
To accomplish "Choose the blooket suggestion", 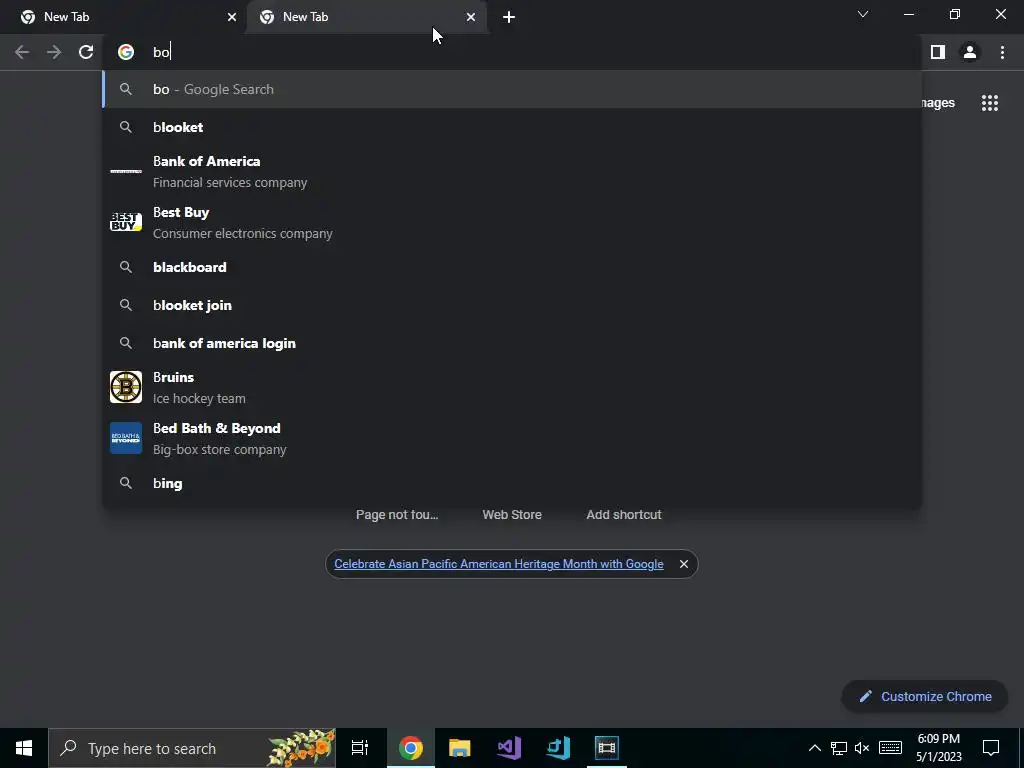I will pyautogui.click(x=513, y=127).
